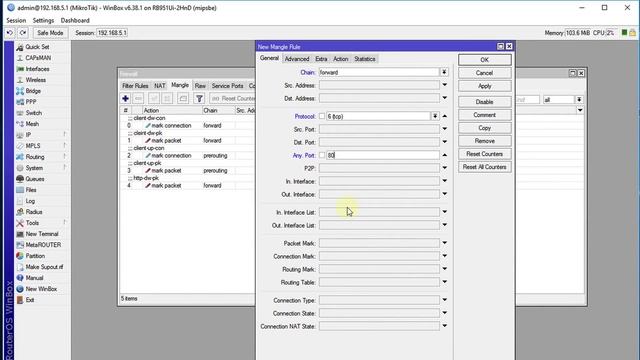Click Apply button
Image resolution: width=640 pixels, height=360 pixels.
[484, 86]
